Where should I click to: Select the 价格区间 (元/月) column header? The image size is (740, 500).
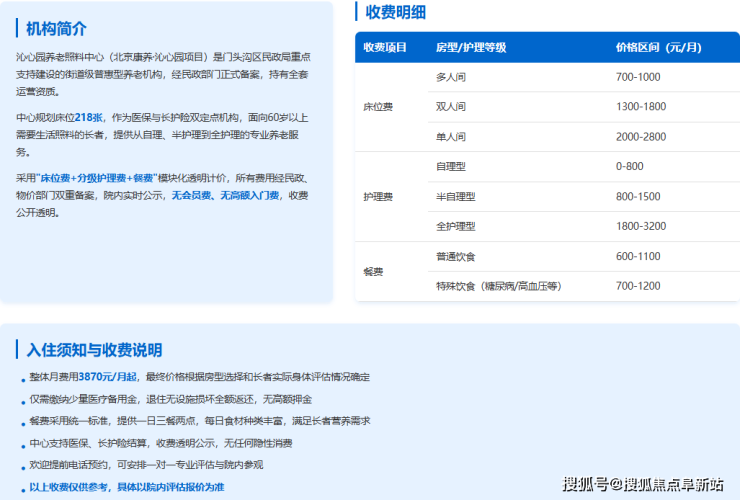(x=658, y=47)
